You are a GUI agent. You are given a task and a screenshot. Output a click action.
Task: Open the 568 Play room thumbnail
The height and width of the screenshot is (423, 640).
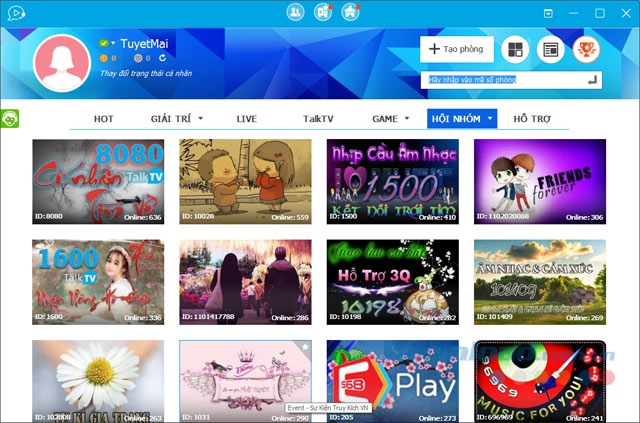click(393, 381)
